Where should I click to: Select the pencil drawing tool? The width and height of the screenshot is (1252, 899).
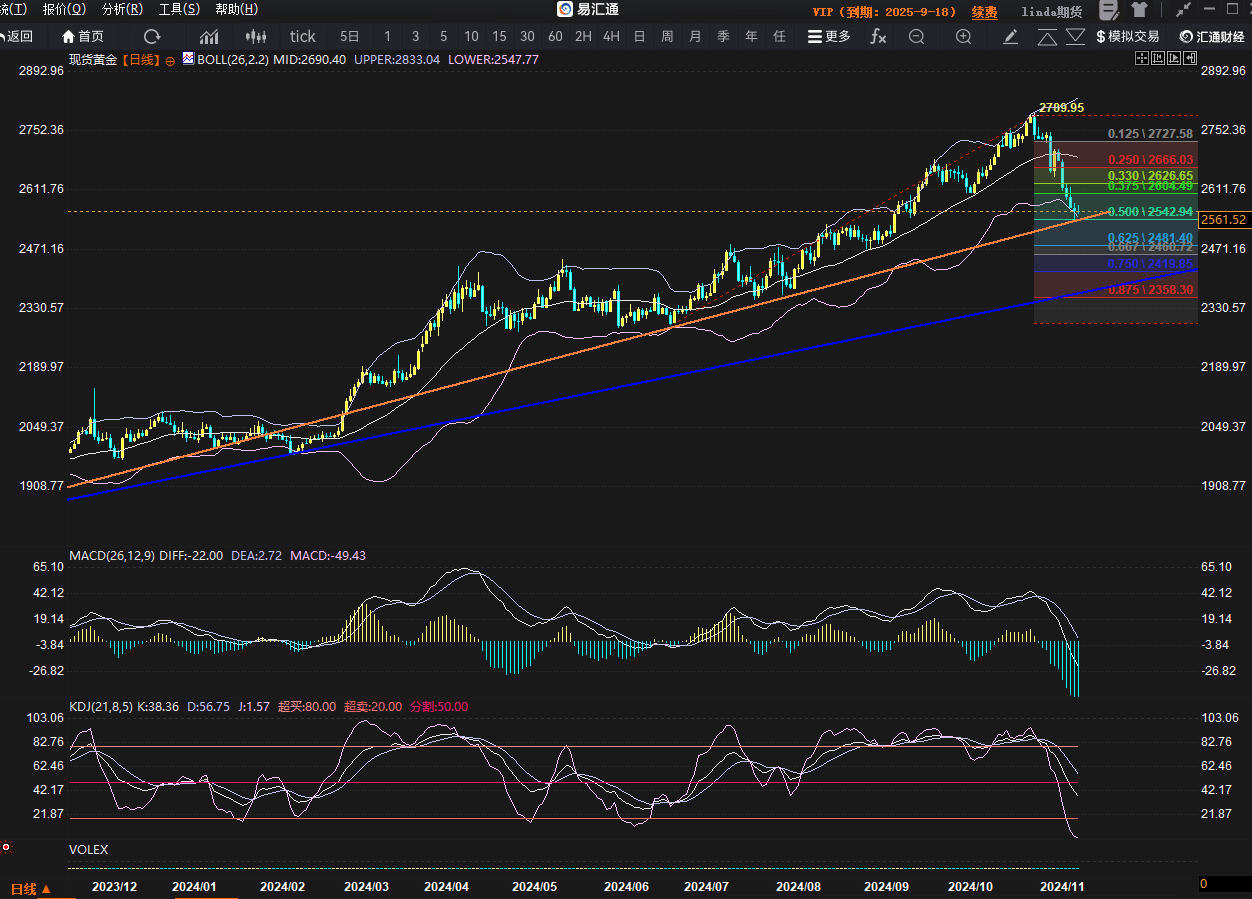coord(1011,36)
